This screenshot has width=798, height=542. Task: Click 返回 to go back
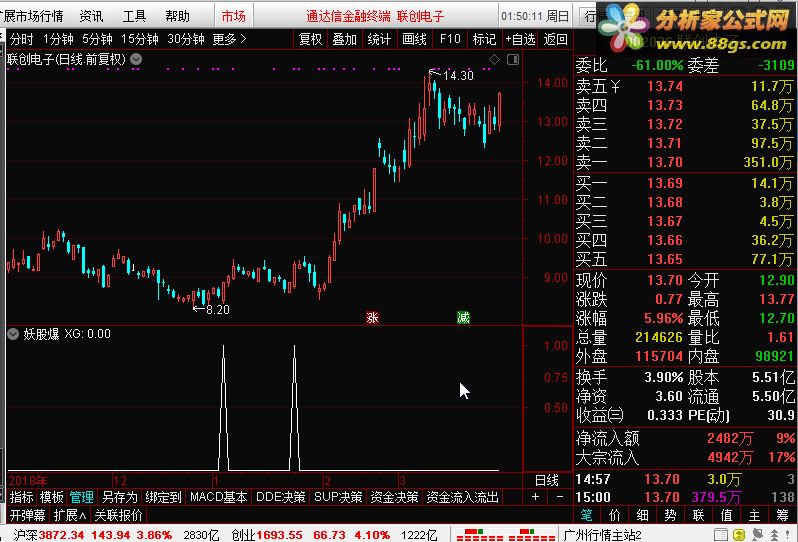coord(555,39)
